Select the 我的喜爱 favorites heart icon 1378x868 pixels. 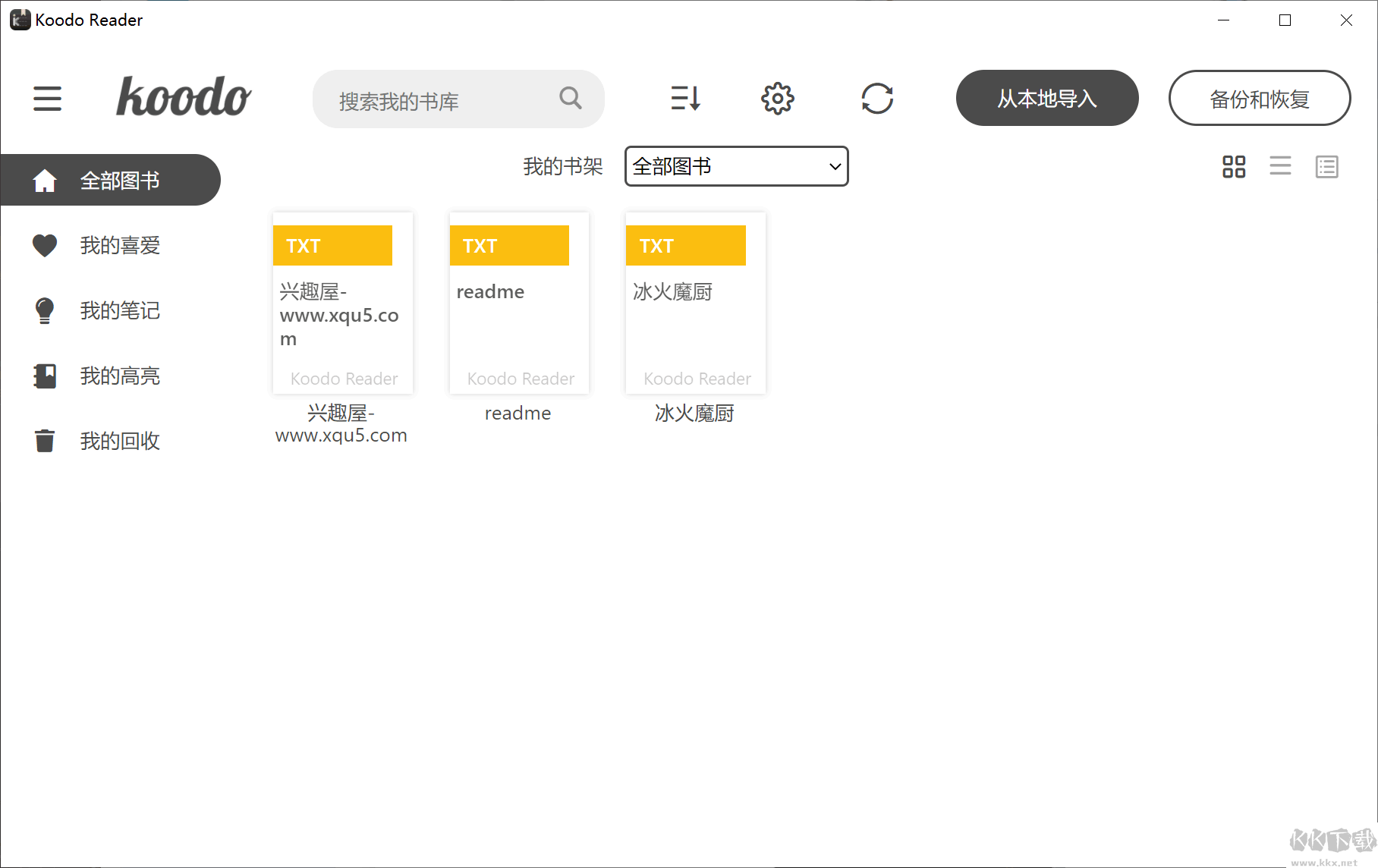(x=45, y=245)
